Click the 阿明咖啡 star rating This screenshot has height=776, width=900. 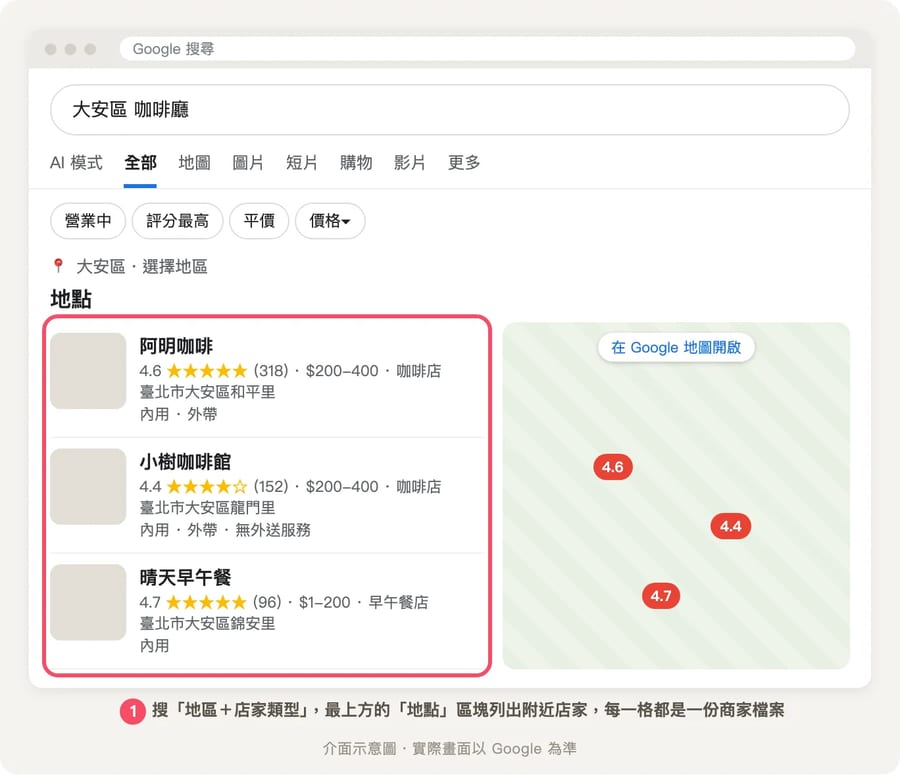(207, 371)
